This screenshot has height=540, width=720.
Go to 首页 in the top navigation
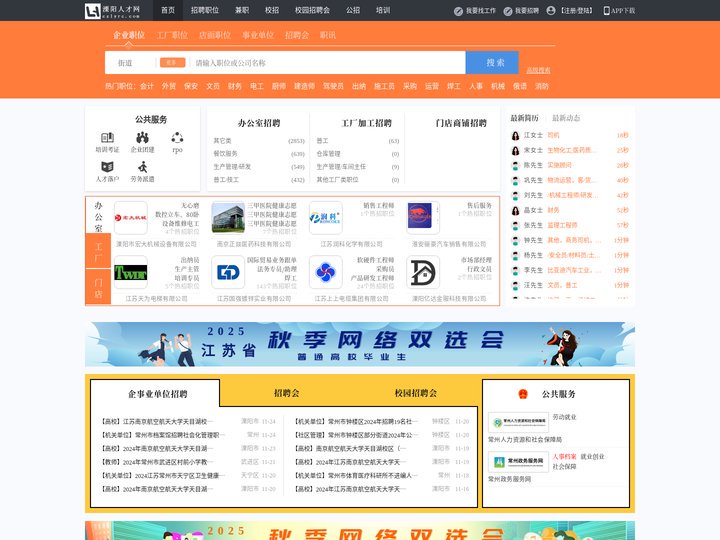168,10
